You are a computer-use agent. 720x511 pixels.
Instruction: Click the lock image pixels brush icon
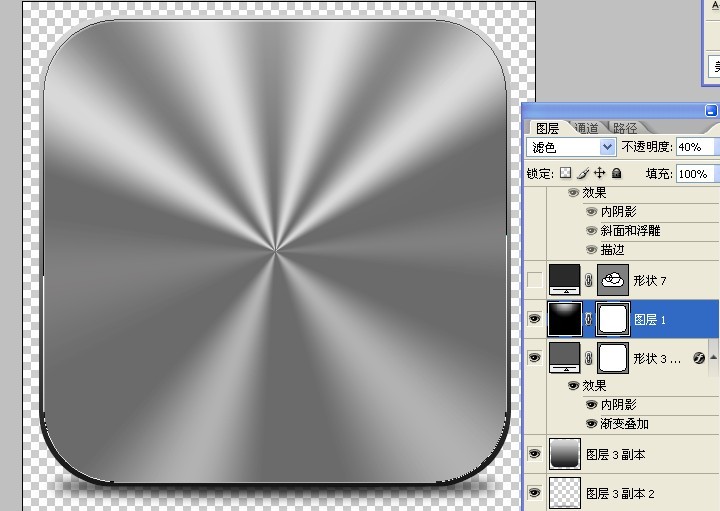(583, 173)
